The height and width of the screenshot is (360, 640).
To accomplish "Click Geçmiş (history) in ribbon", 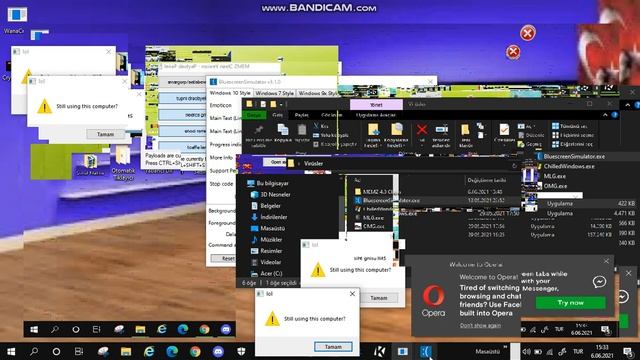I will [529, 144].
